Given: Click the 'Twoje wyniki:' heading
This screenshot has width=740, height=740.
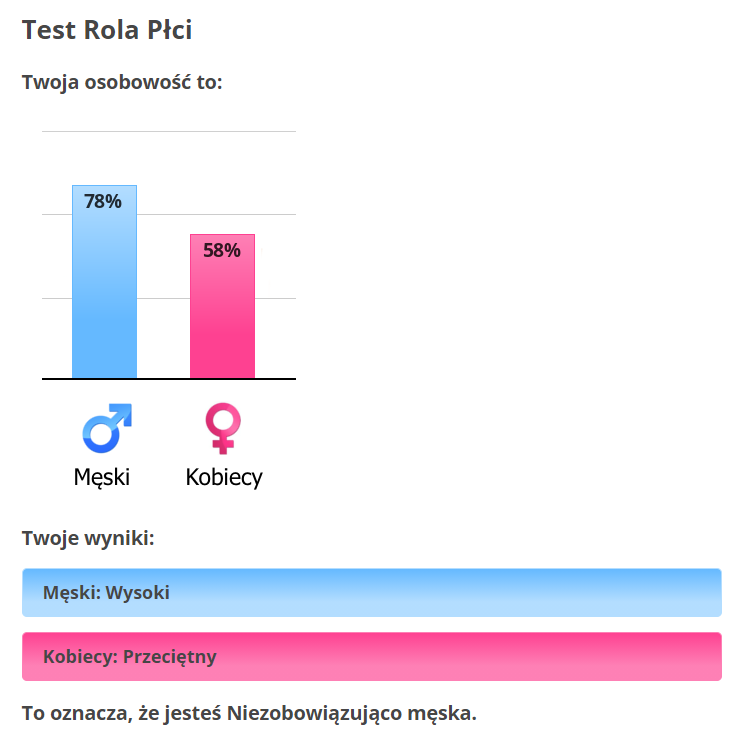Looking at the screenshot, I should (88, 538).
